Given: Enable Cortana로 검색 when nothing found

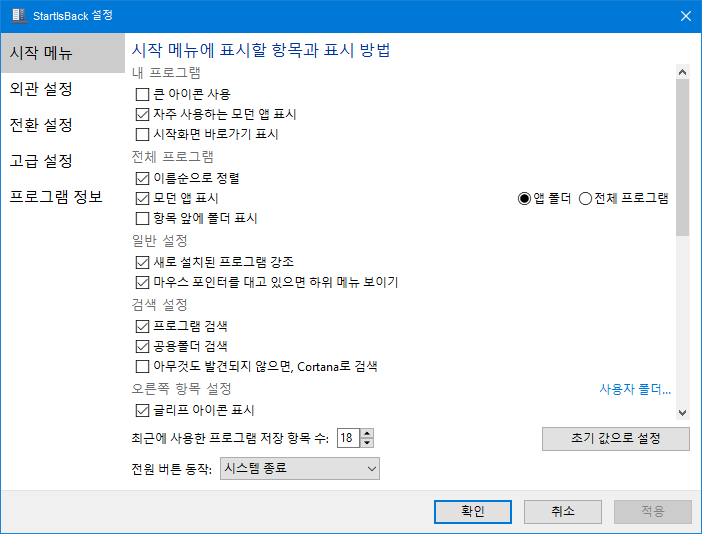Looking at the screenshot, I should (x=142, y=367).
